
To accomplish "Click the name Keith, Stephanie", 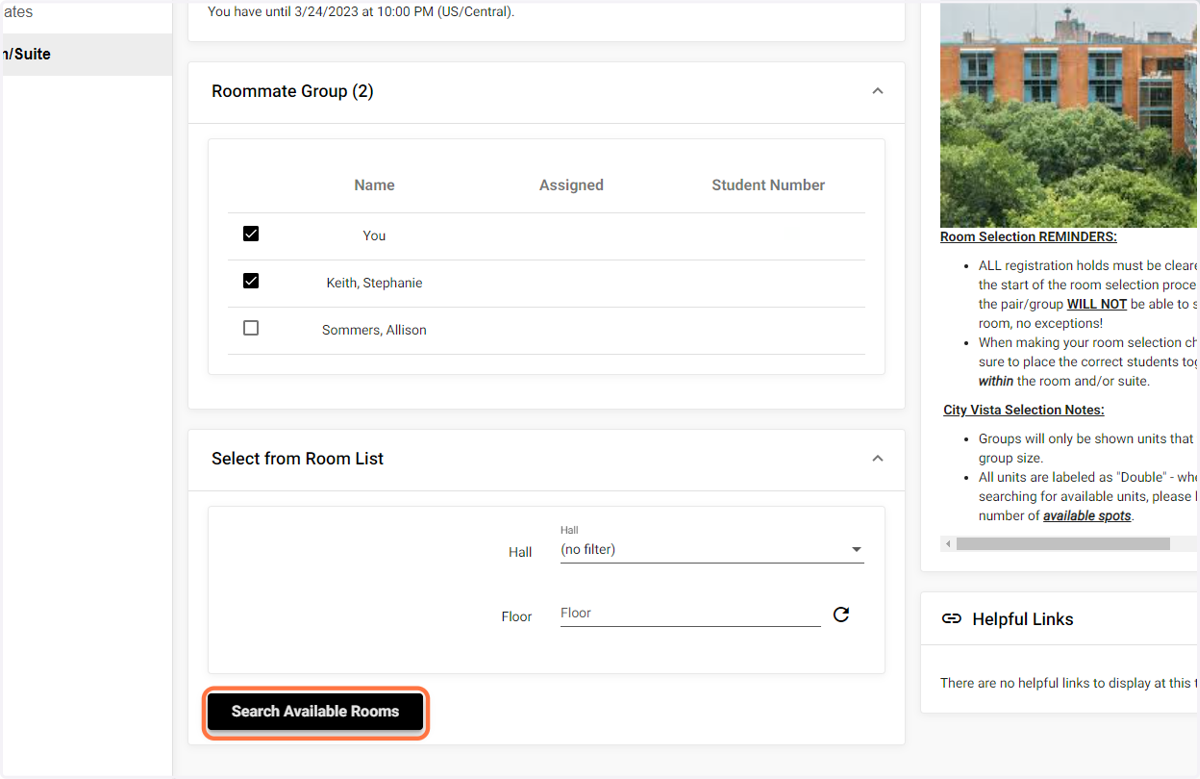I will [x=374, y=283].
